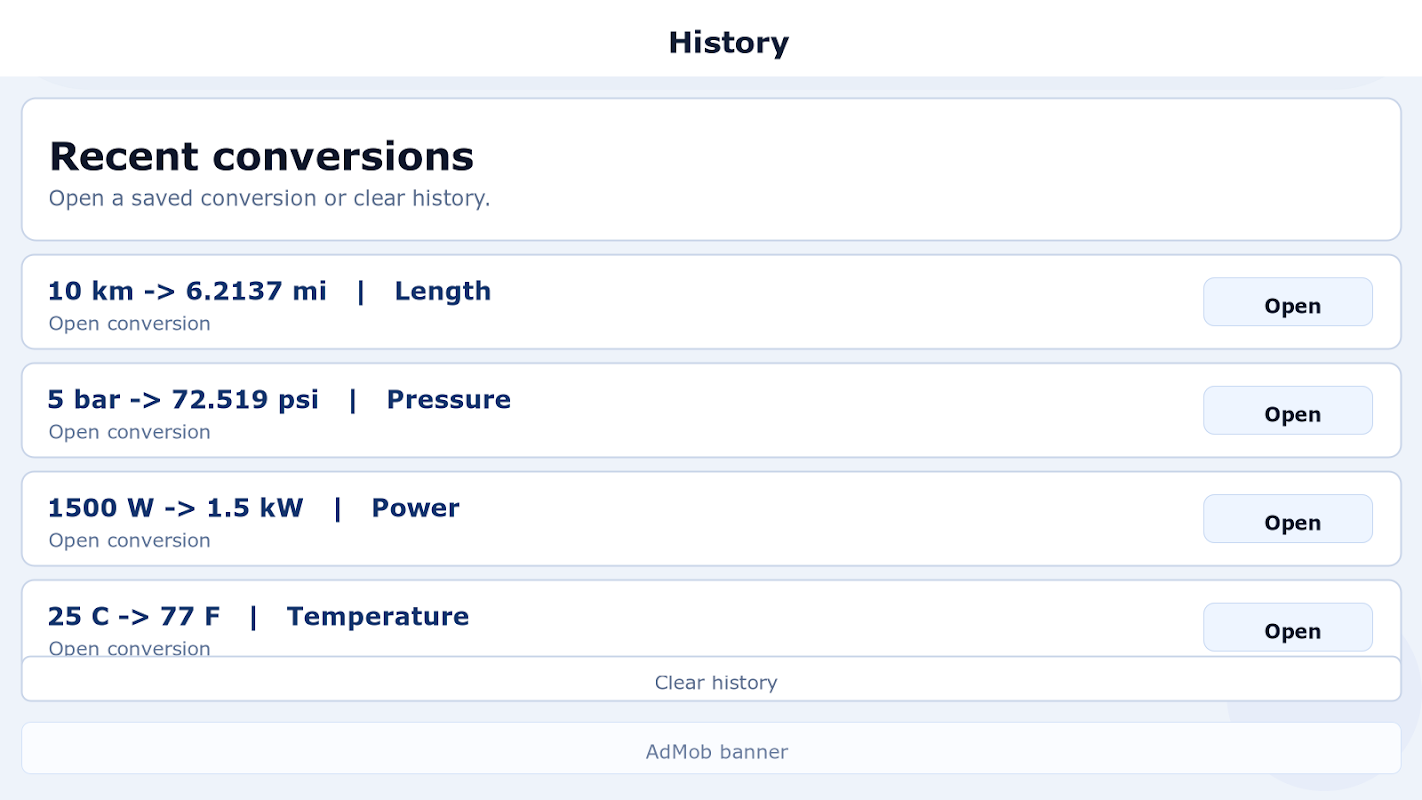Click "Open conversion" under the 1500 W entry
The width and height of the screenshot is (1422, 800).
[130, 541]
